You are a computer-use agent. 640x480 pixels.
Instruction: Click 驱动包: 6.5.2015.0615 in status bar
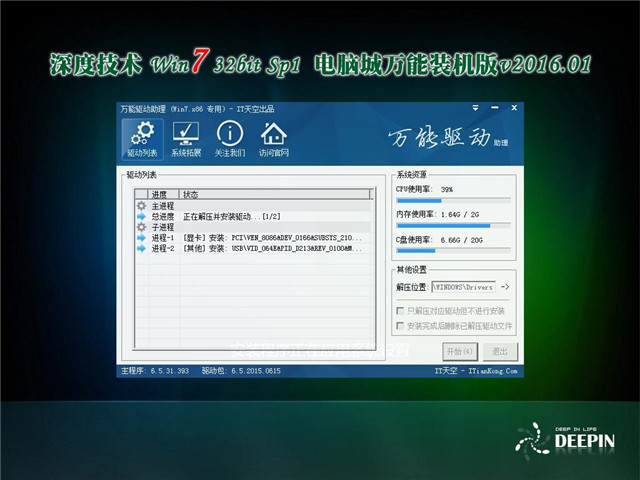[241, 371]
